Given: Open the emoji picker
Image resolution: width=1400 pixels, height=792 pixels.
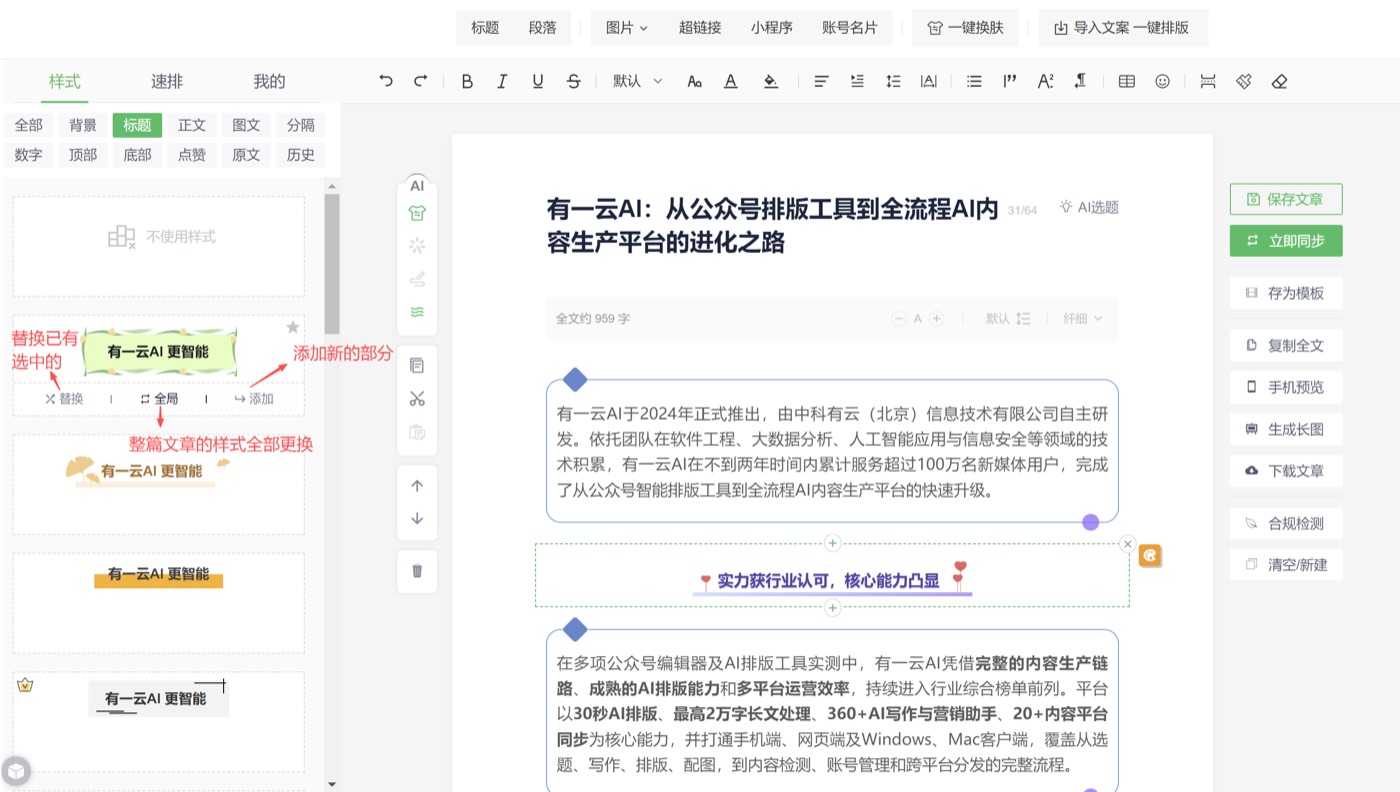Looking at the screenshot, I should pyautogui.click(x=1162, y=82).
